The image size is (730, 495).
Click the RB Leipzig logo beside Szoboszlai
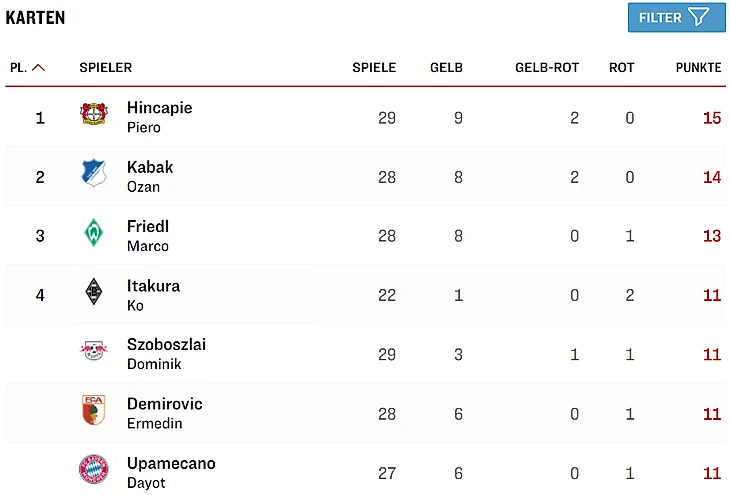(94, 351)
